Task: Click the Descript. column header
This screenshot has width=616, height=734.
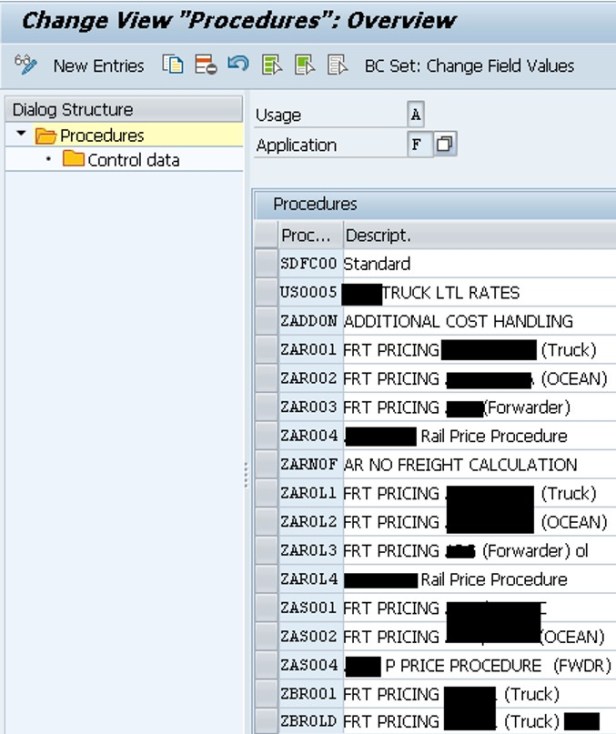Action: pyautogui.click(x=378, y=236)
